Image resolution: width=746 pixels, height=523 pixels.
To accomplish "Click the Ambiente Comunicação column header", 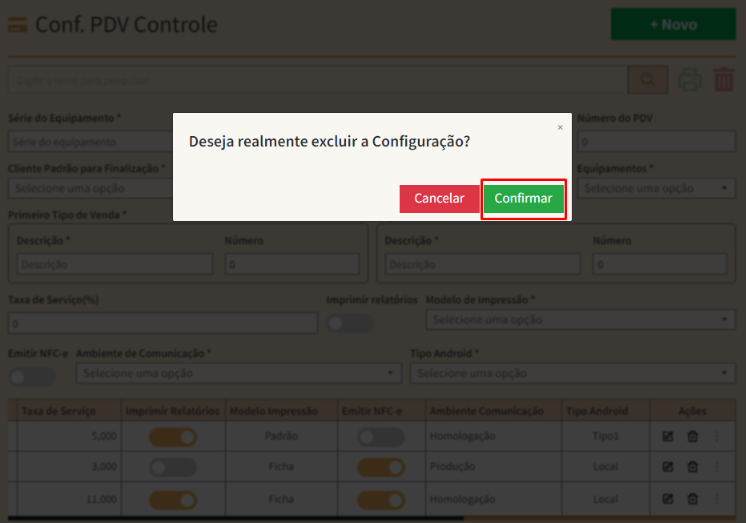I will 493,411.
